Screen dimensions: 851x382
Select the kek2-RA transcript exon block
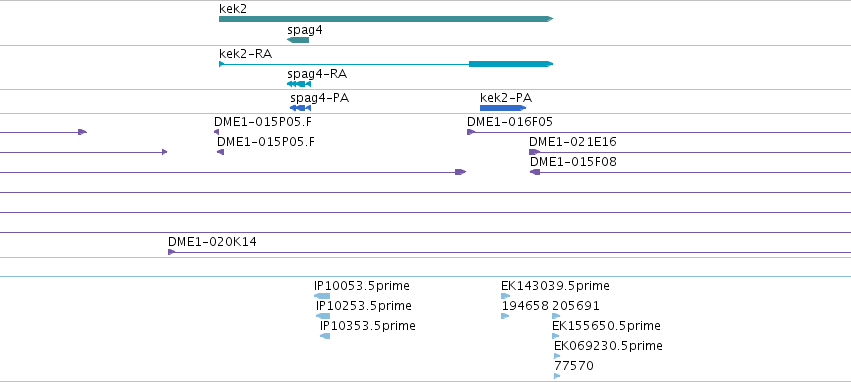pos(511,64)
